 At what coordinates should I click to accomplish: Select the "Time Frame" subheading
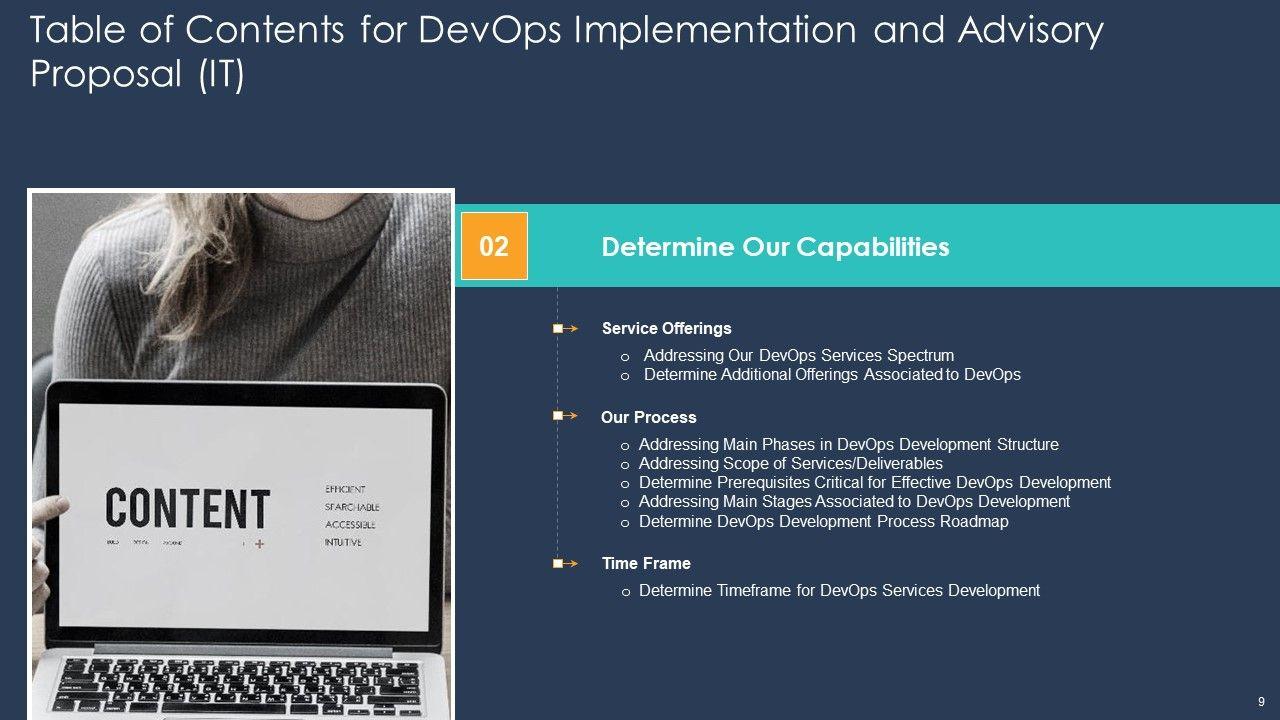point(646,564)
